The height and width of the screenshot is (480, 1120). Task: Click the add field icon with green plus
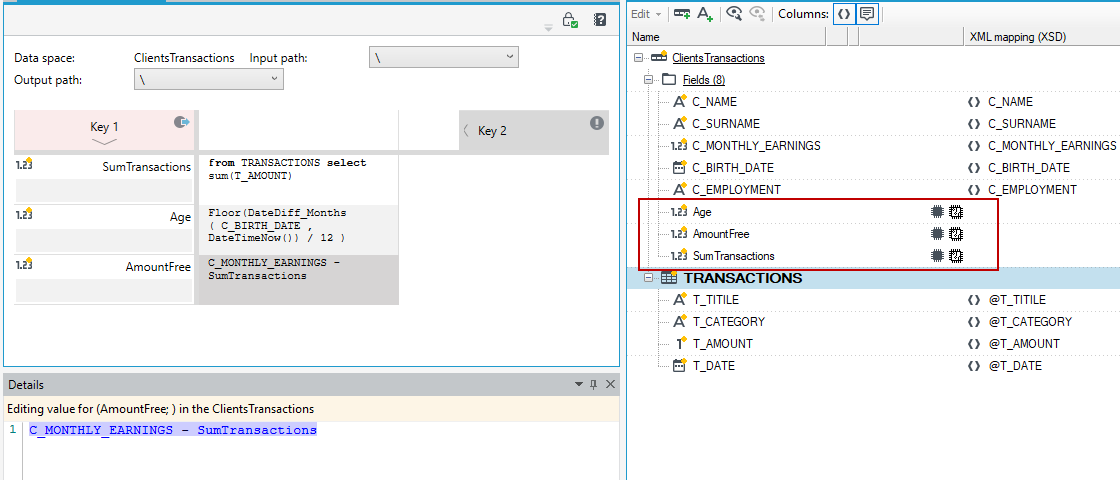[682, 14]
